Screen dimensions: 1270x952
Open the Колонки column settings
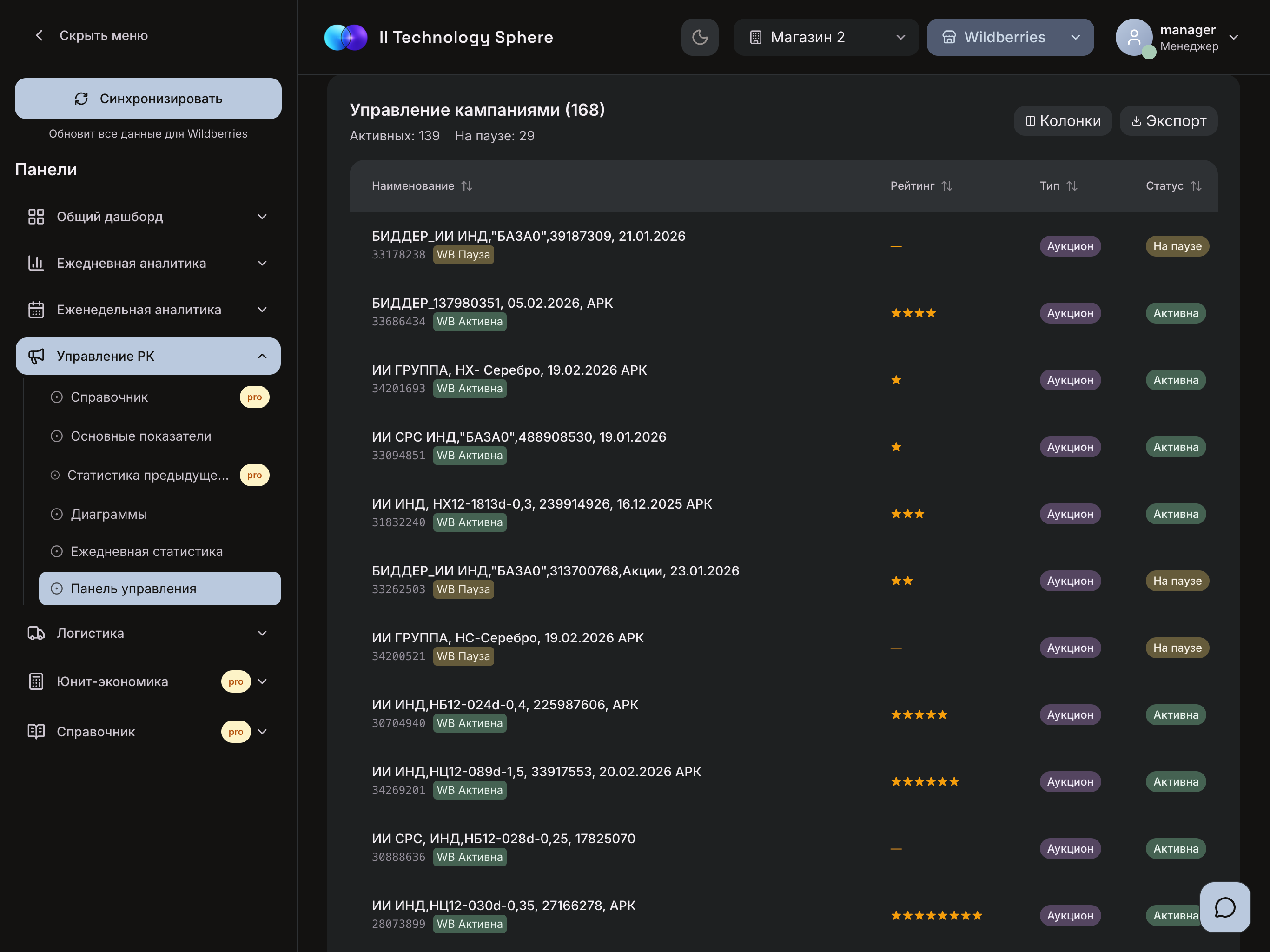pos(1062,120)
